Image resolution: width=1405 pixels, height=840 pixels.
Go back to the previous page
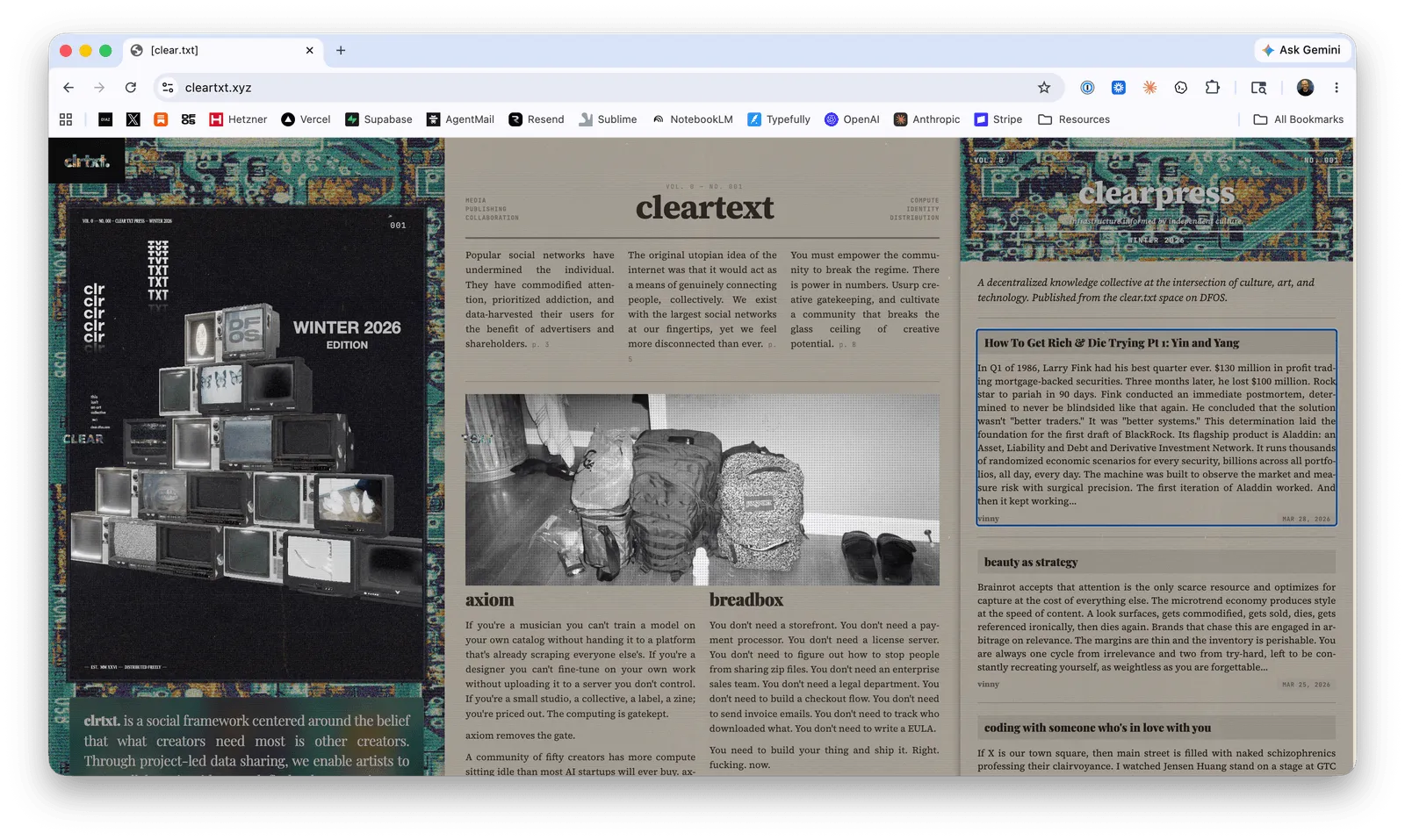pos(68,88)
